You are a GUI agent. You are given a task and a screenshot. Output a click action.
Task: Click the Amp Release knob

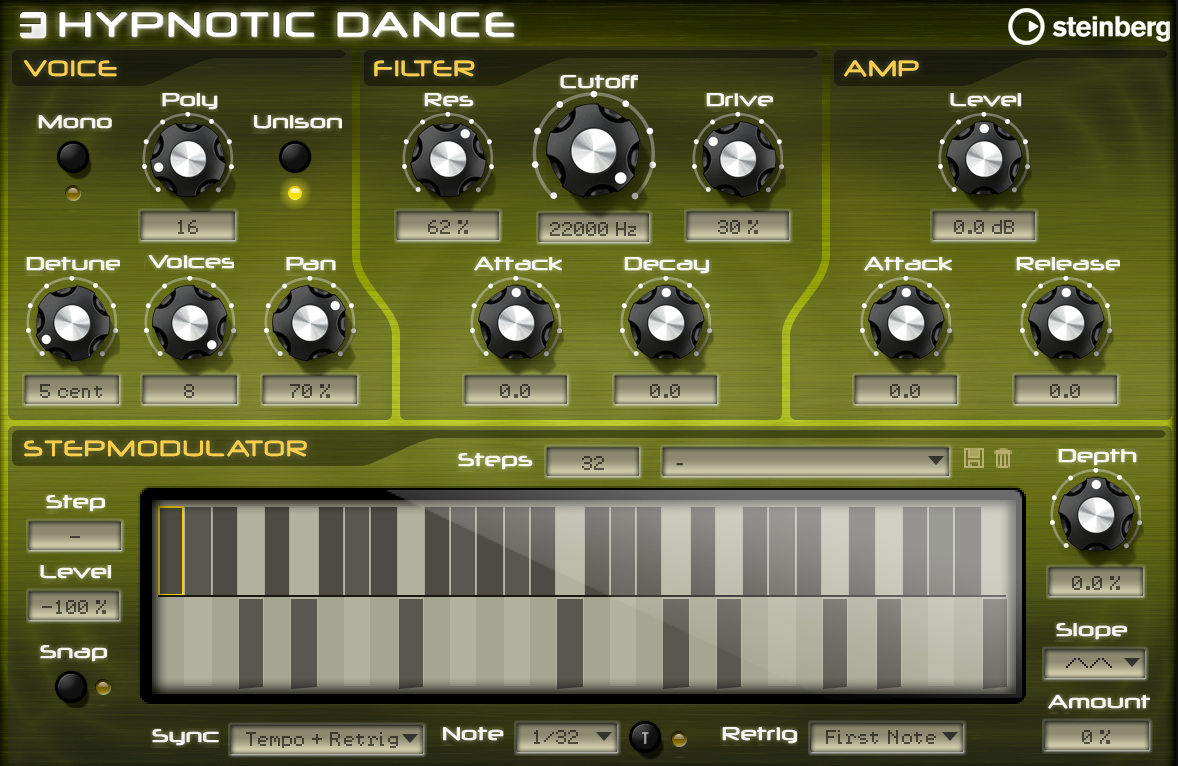1065,323
